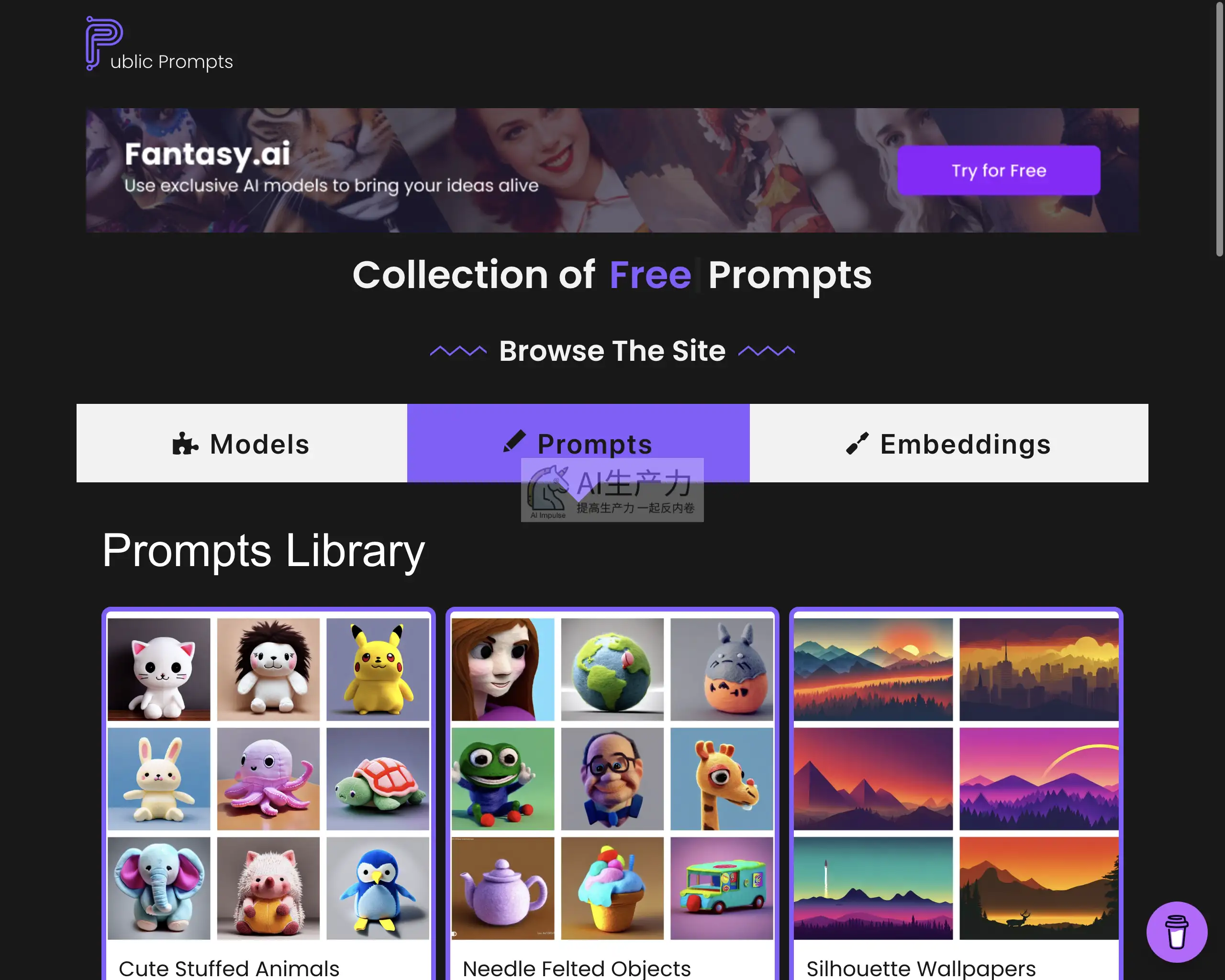The width and height of the screenshot is (1225, 980).
Task: Open the purple coffee cup donation button
Action: [1176, 932]
